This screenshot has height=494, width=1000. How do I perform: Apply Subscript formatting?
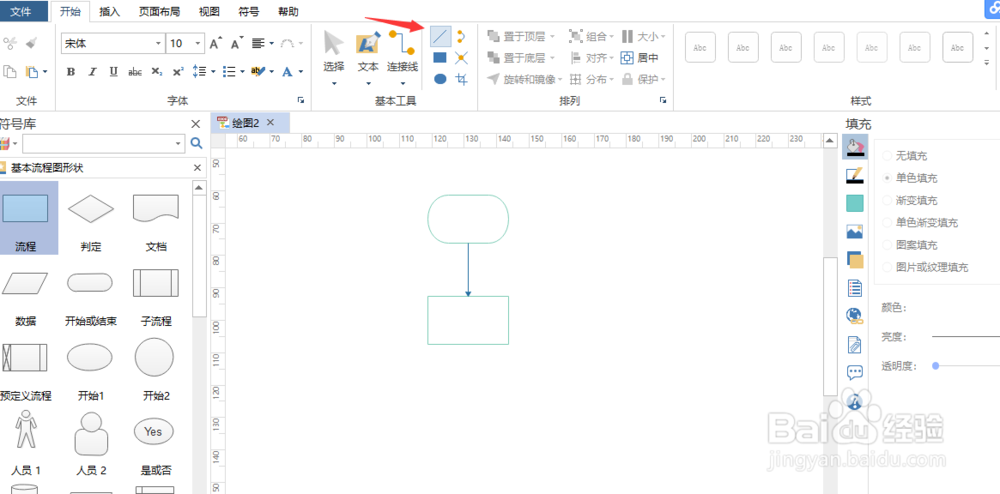157,71
